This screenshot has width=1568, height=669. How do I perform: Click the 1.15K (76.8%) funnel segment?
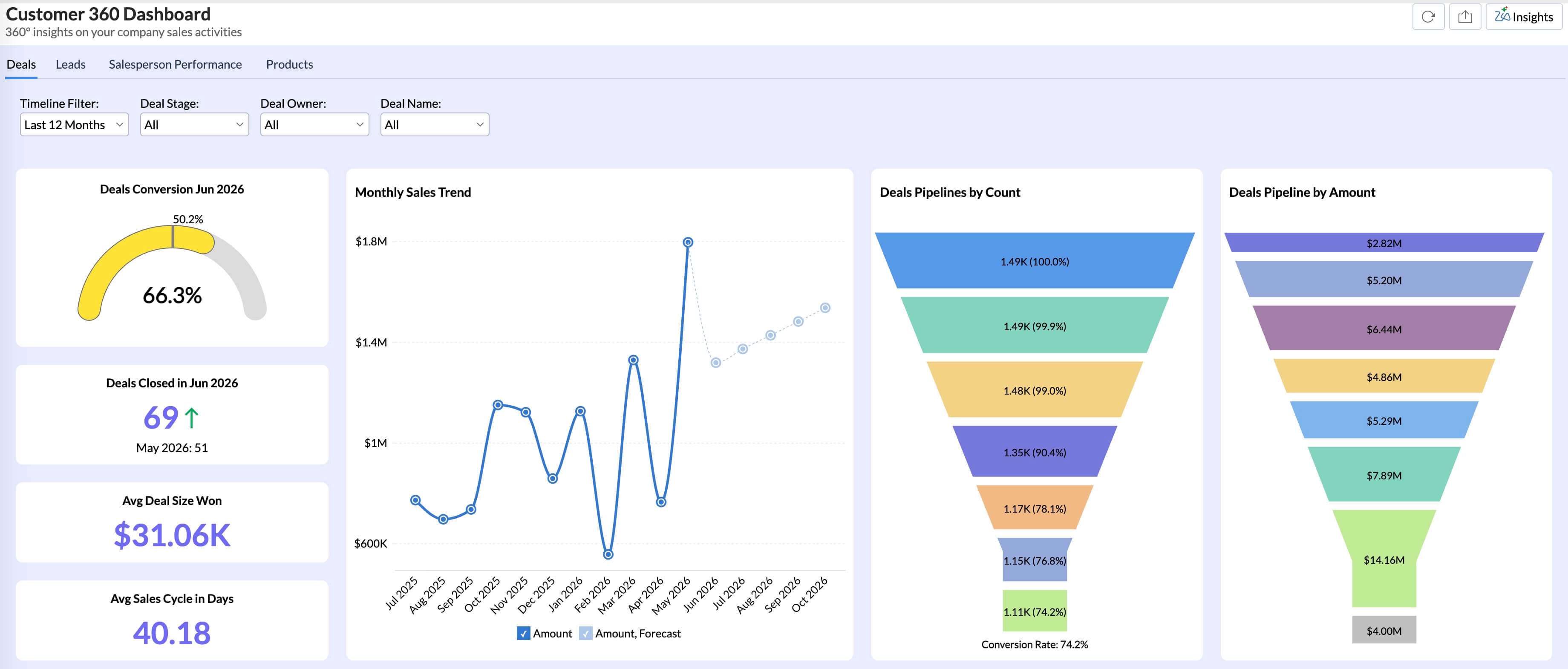[x=1035, y=559]
